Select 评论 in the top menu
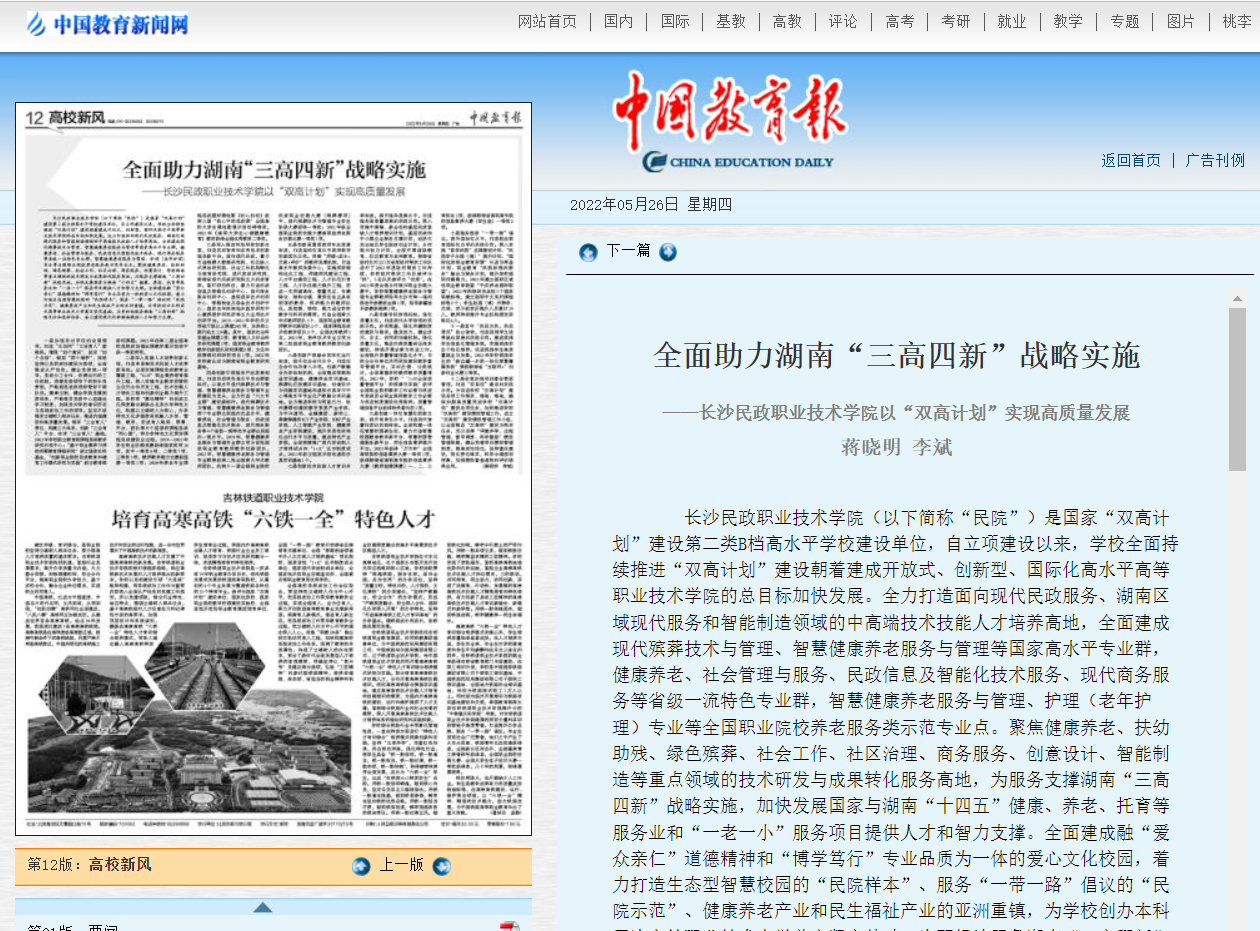 coord(843,21)
